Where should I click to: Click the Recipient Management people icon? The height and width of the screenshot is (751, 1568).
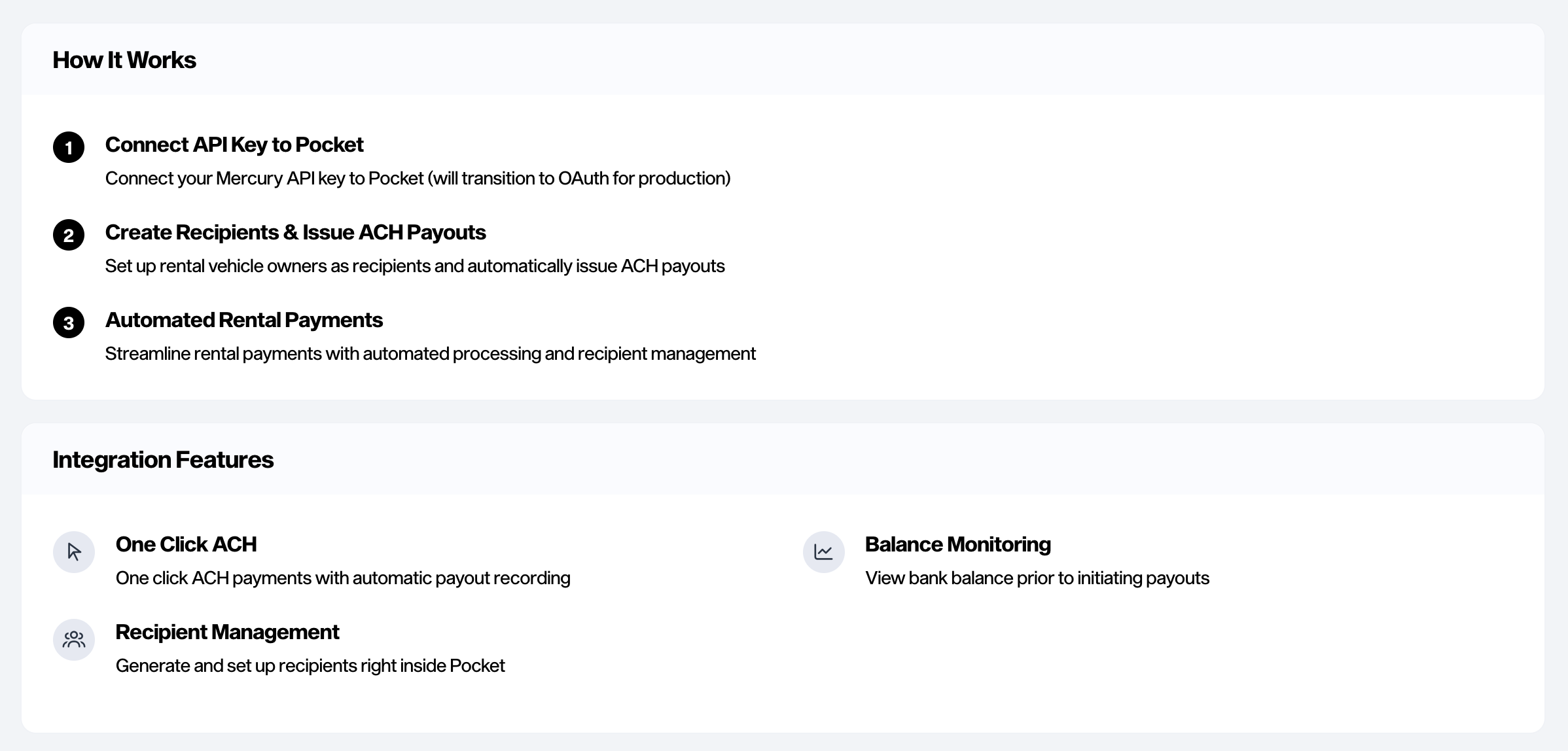(x=74, y=640)
